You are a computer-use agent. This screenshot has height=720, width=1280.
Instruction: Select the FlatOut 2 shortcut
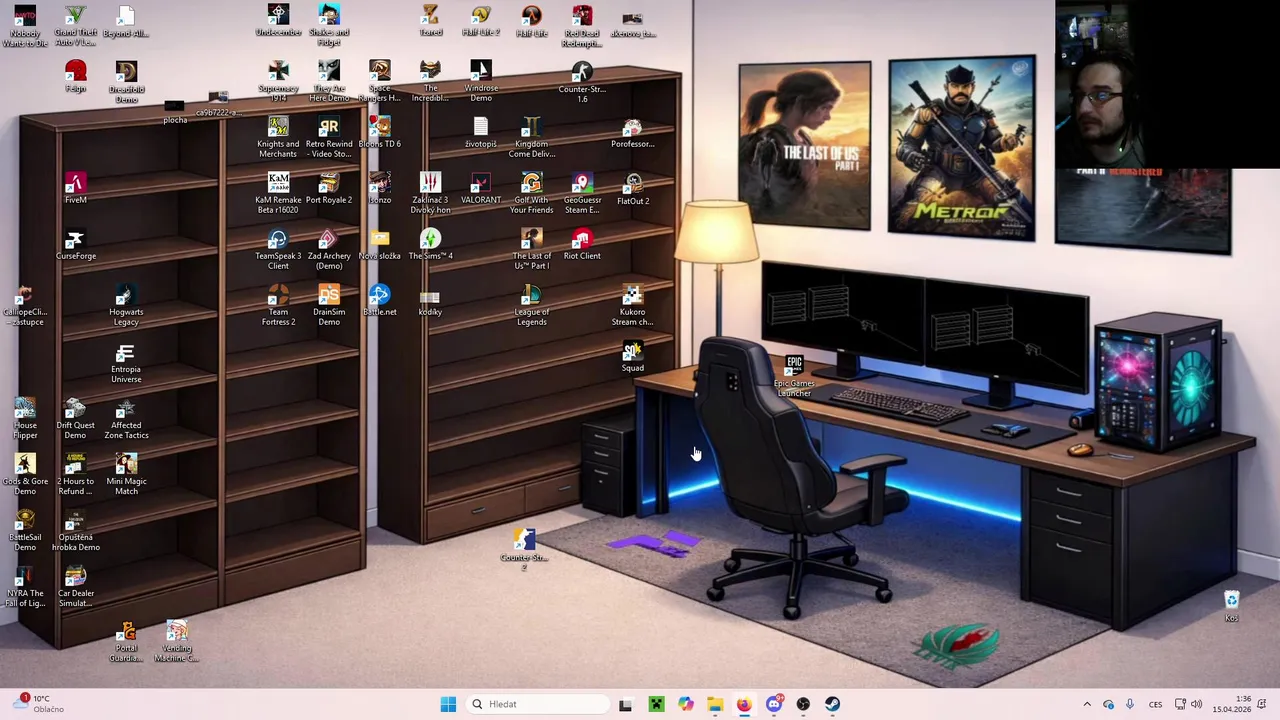[x=632, y=189]
